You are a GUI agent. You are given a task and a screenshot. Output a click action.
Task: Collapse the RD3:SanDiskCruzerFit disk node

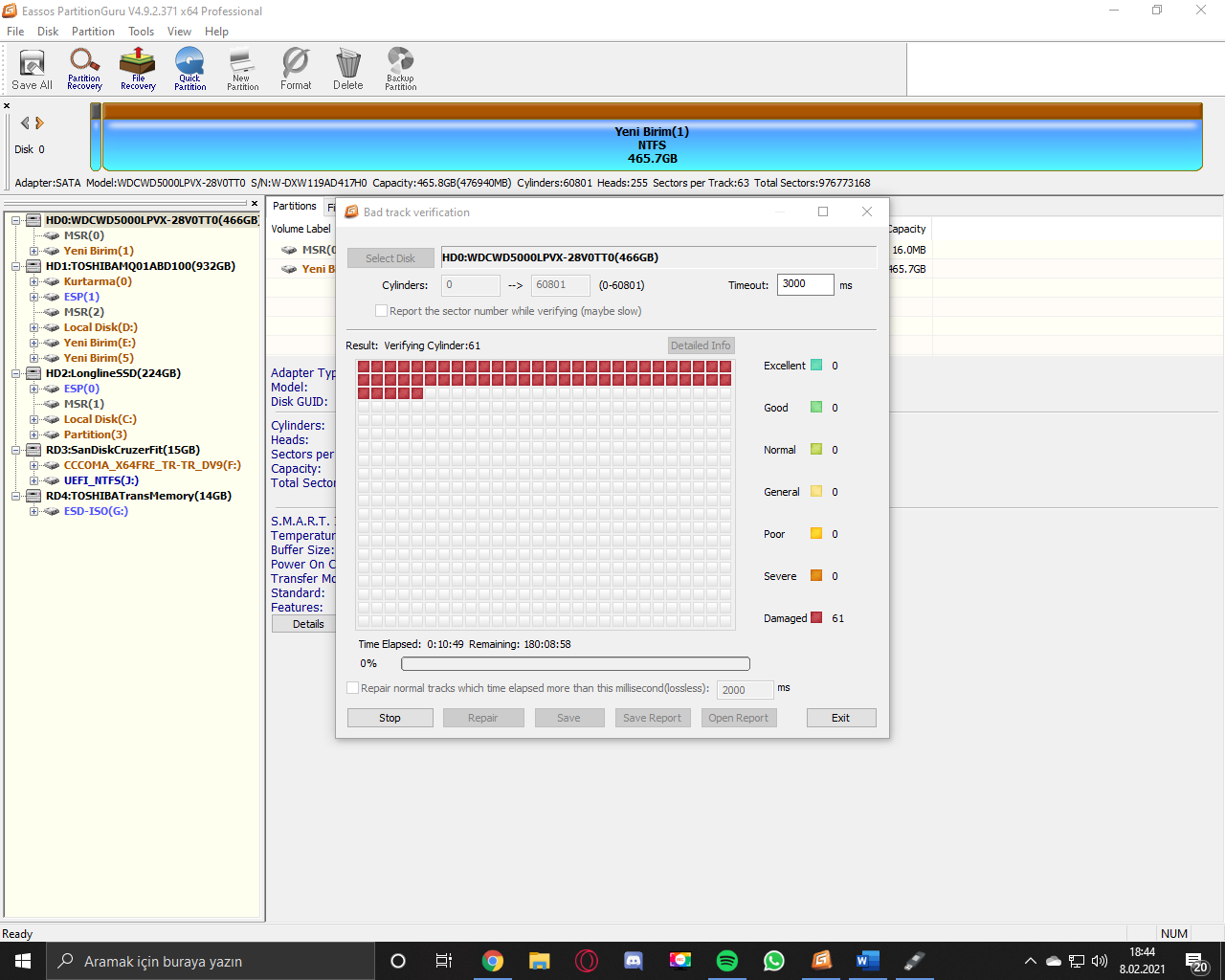pos(16,450)
